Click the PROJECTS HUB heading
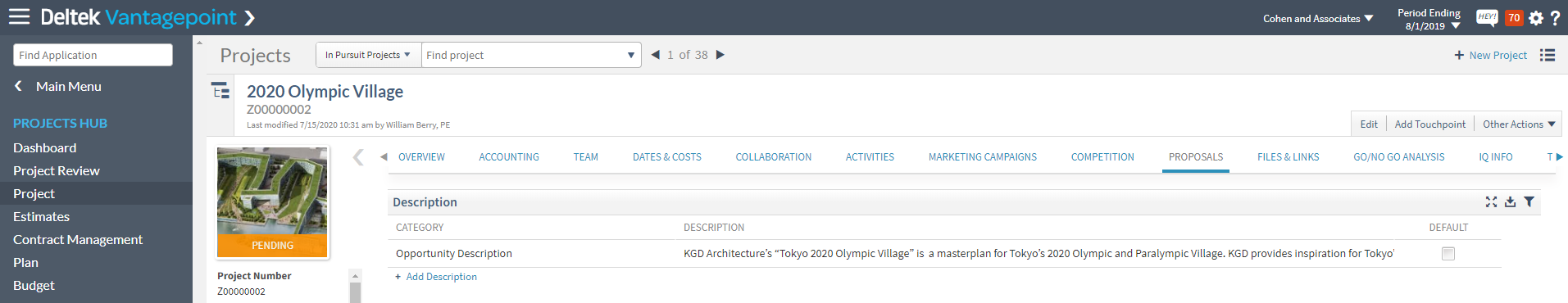The height and width of the screenshot is (303, 1568). [x=61, y=123]
